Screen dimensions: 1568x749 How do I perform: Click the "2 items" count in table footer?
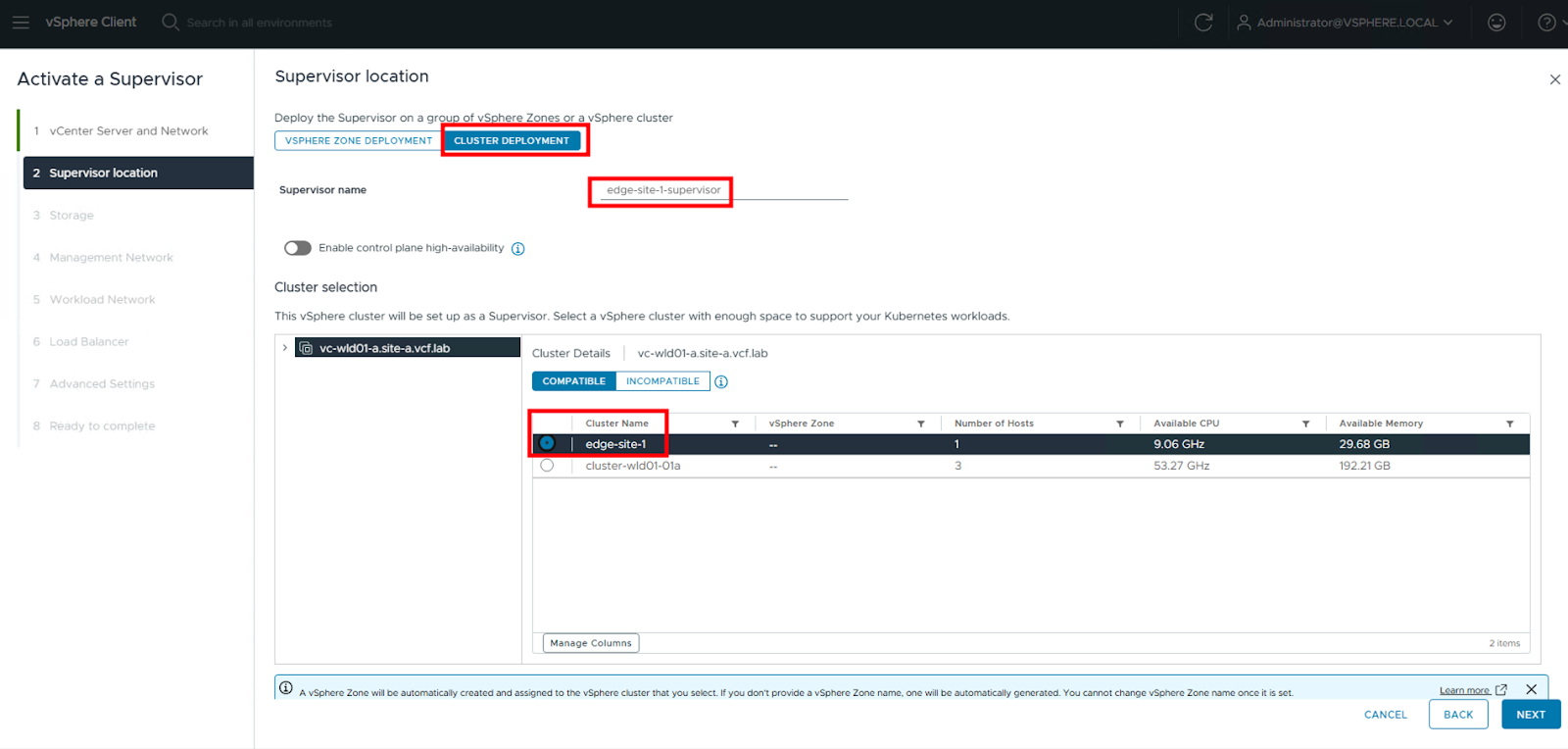click(1504, 643)
